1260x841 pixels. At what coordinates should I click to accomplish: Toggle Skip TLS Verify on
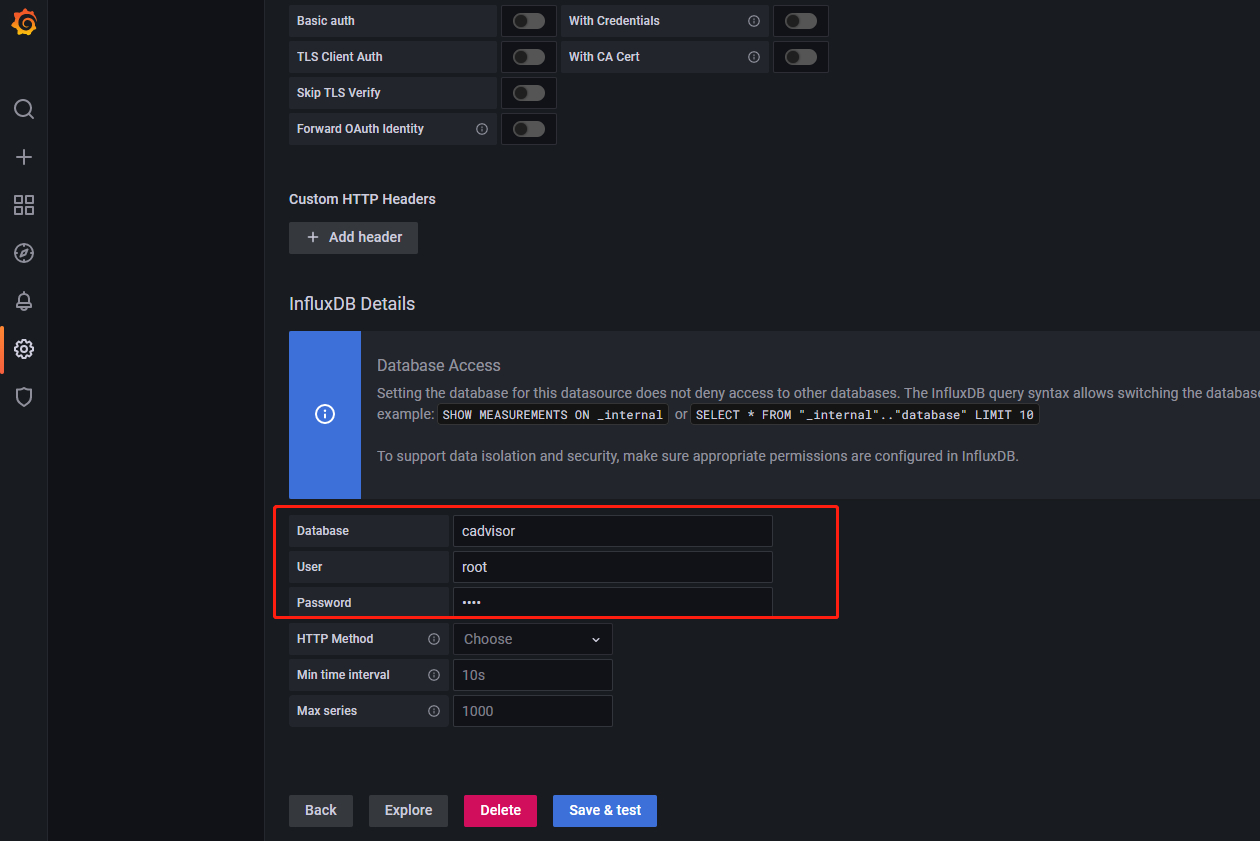[x=529, y=93]
